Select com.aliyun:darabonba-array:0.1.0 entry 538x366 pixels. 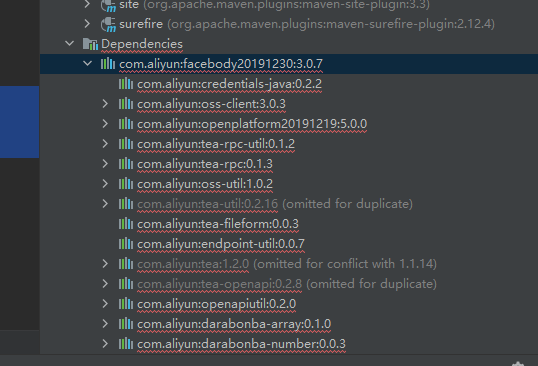234,324
